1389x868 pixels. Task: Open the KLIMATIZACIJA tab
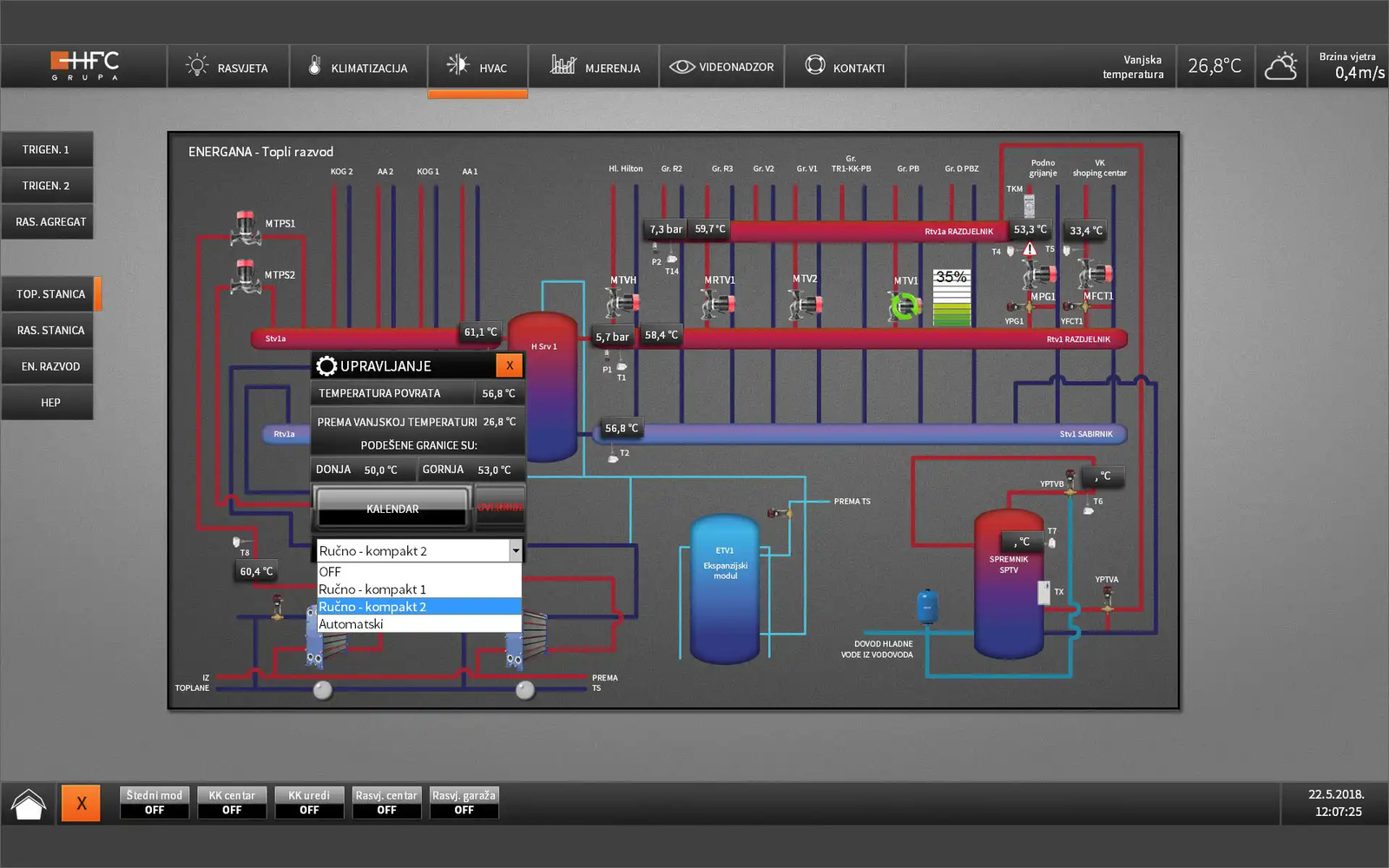click(358, 68)
